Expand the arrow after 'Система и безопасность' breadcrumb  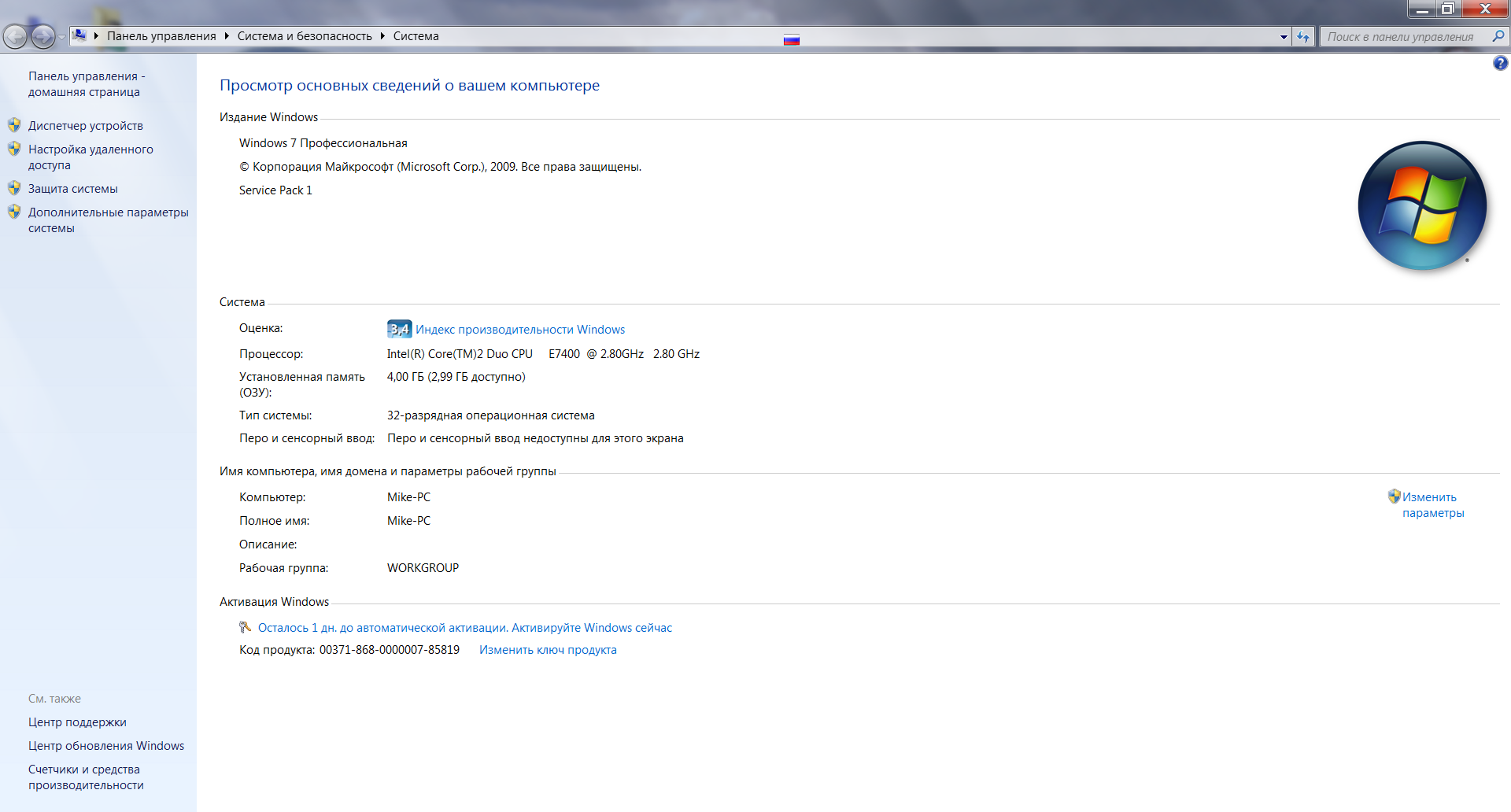tap(382, 36)
